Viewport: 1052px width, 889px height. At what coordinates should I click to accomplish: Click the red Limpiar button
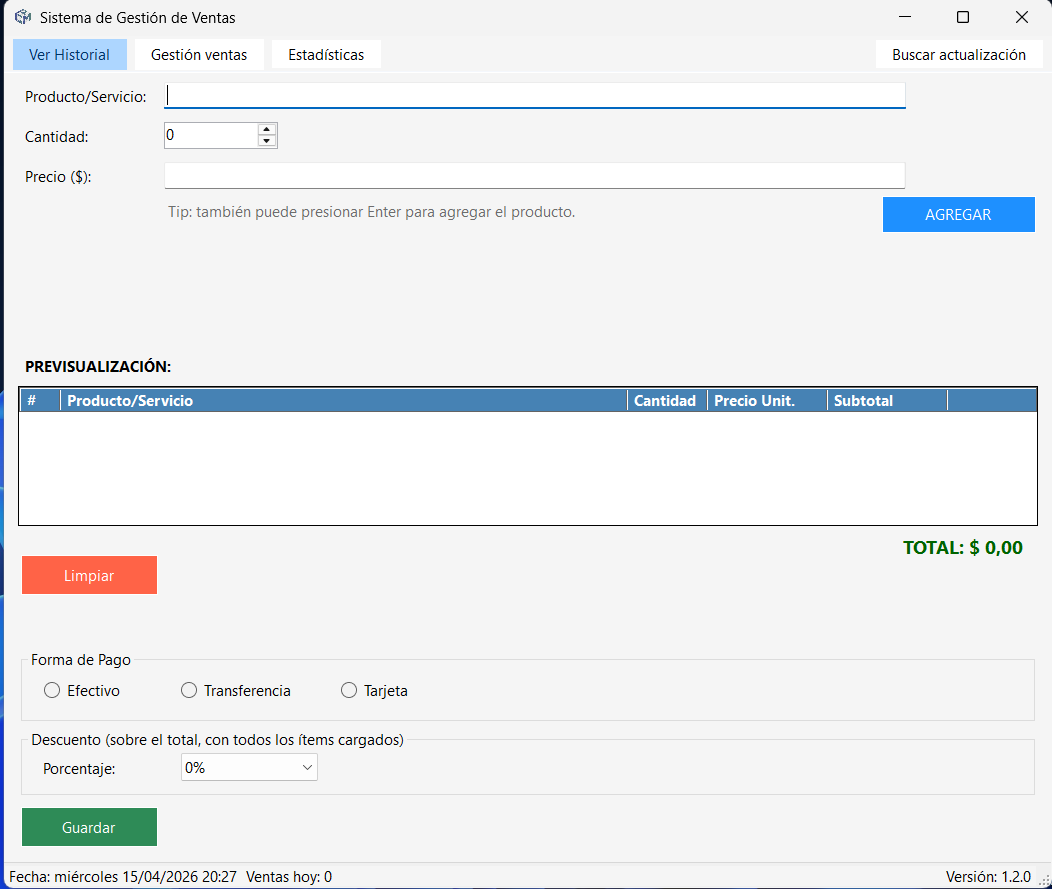89,575
